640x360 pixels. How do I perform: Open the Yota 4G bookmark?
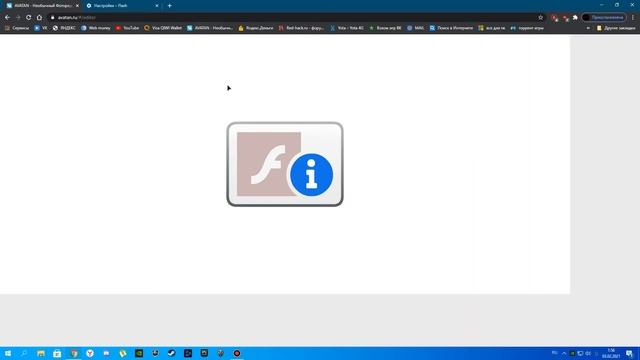click(347, 28)
